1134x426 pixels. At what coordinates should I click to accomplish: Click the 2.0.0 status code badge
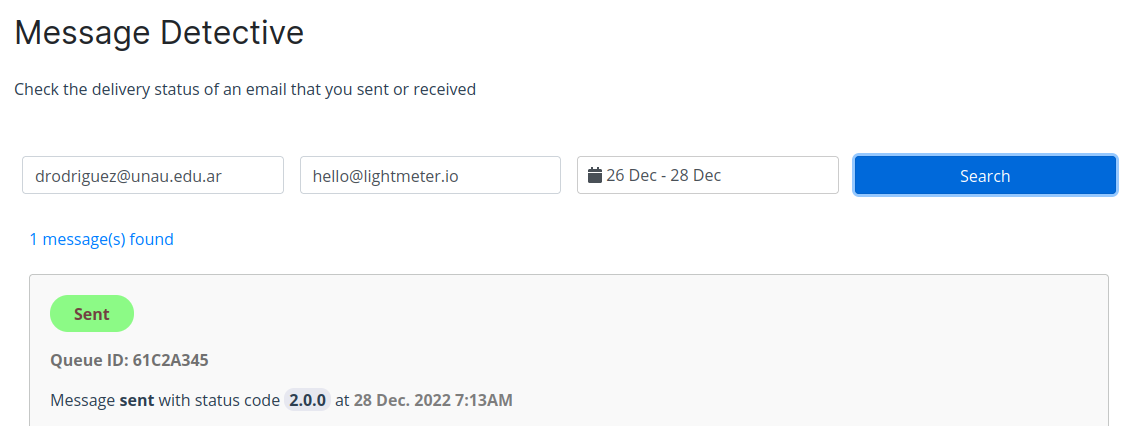coord(307,401)
